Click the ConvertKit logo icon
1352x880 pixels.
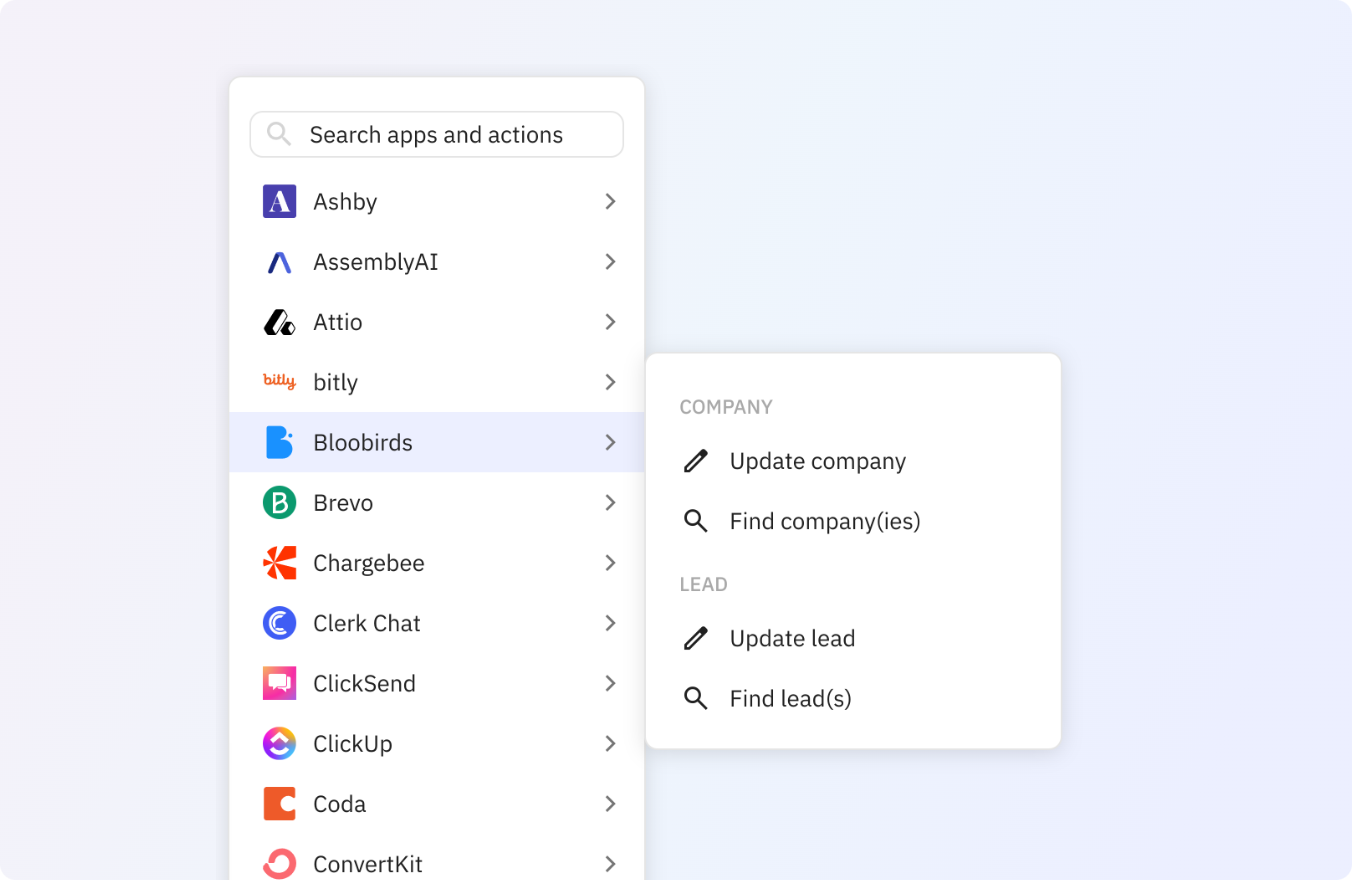(279, 864)
